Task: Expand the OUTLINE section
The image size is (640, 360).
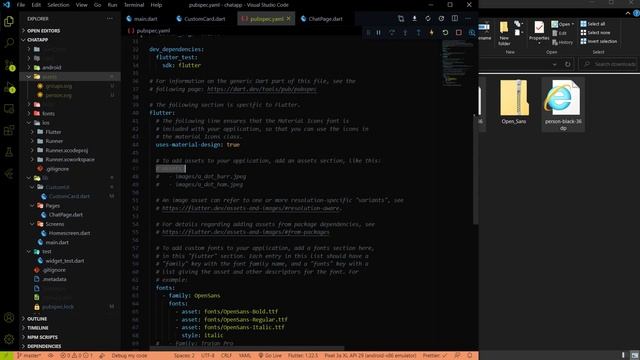Action: click(37, 319)
